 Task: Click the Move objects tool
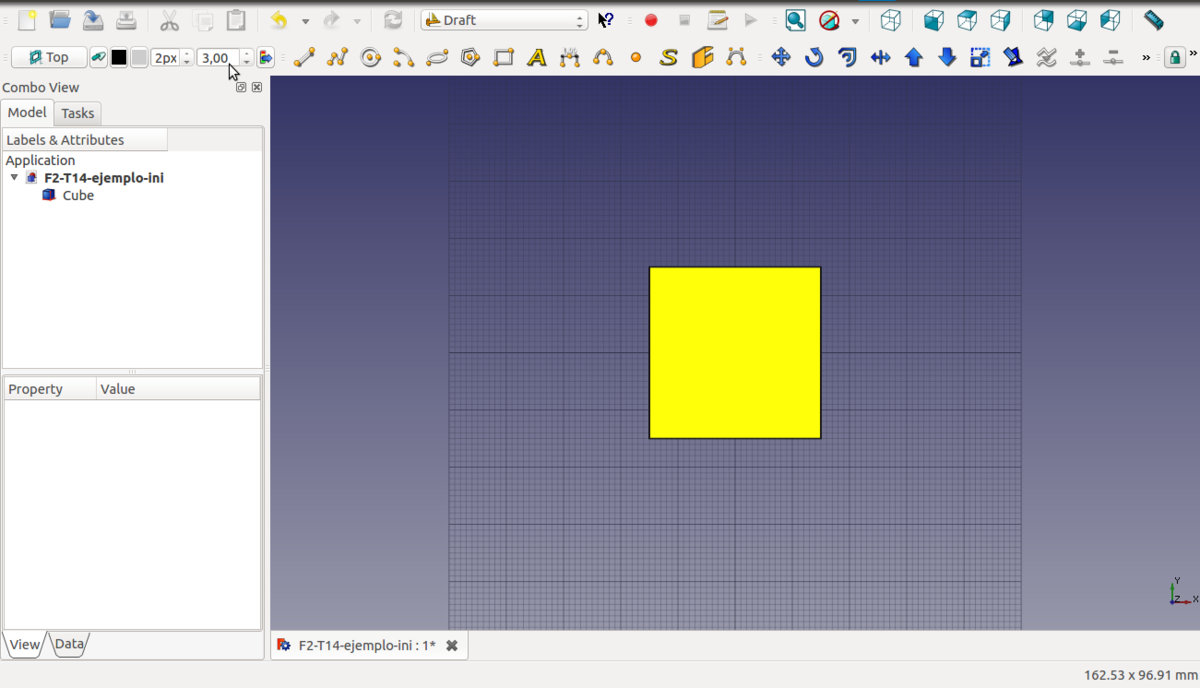coord(781,58)
